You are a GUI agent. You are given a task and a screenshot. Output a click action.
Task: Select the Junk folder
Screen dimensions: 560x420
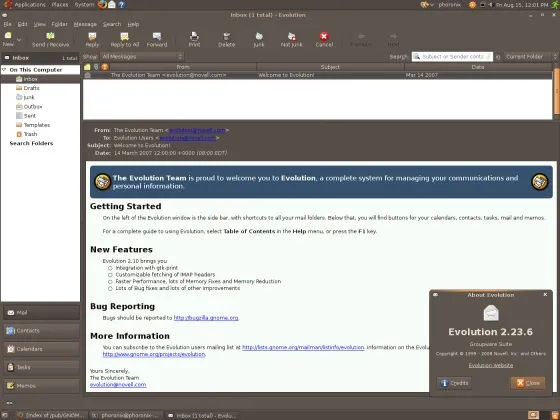coord(25,97)
